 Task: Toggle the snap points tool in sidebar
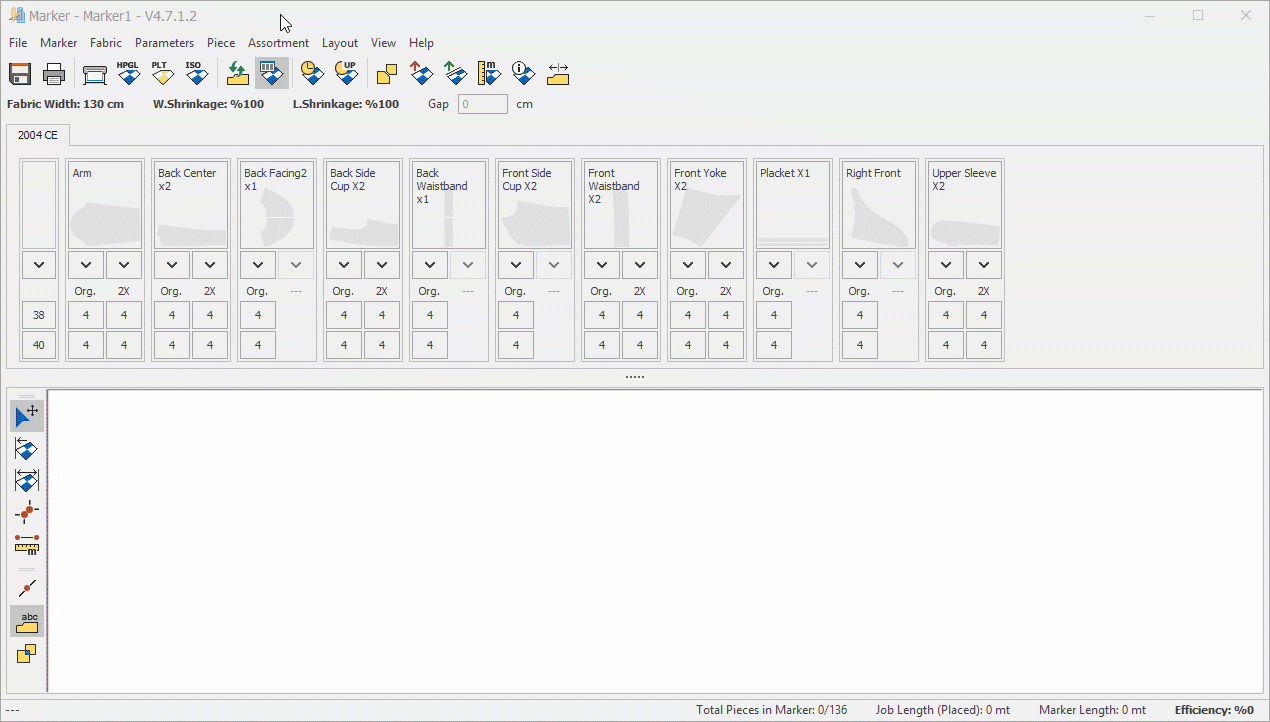click(x=27, y=512)
